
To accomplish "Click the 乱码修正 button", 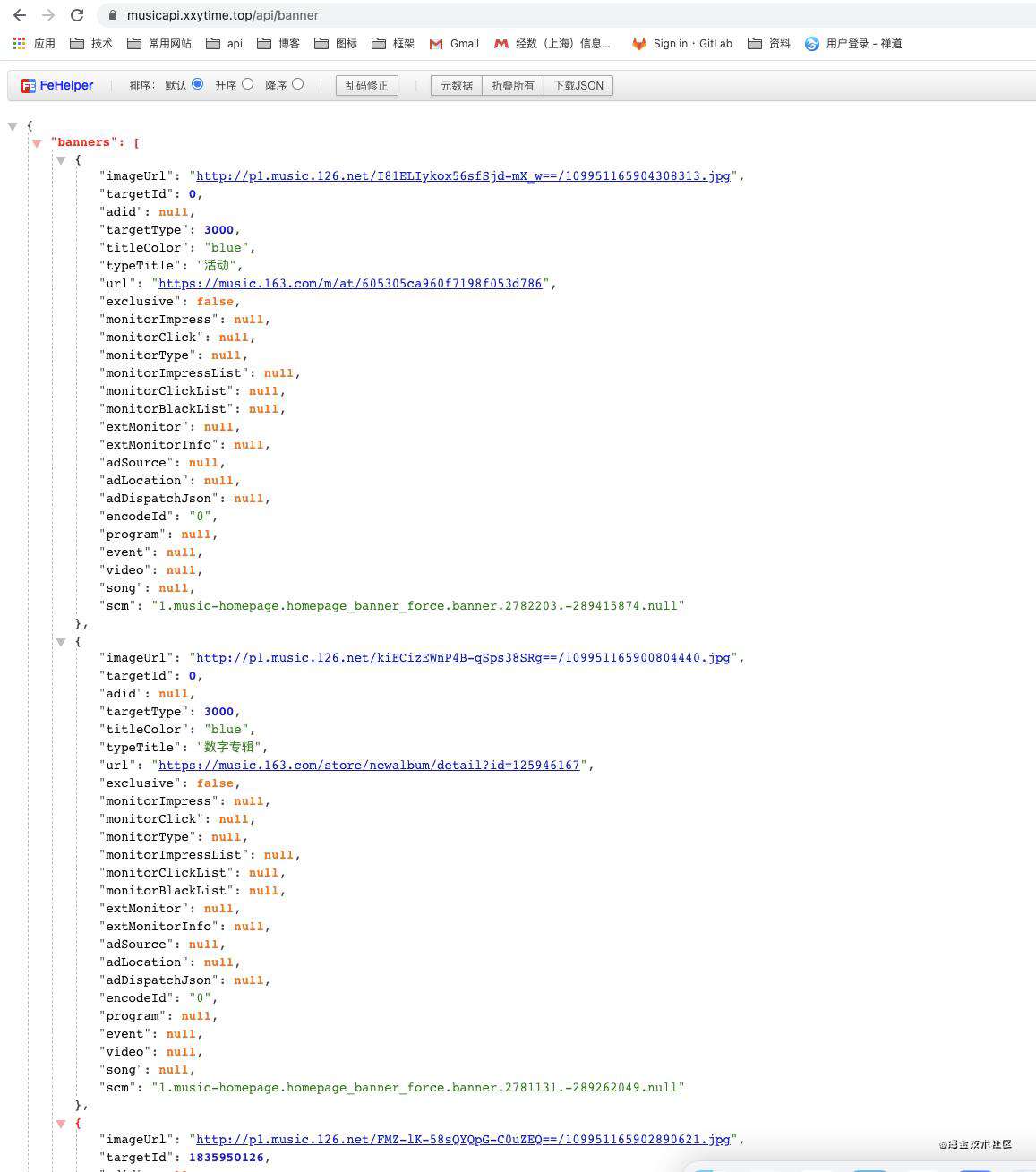I will 366,85.
